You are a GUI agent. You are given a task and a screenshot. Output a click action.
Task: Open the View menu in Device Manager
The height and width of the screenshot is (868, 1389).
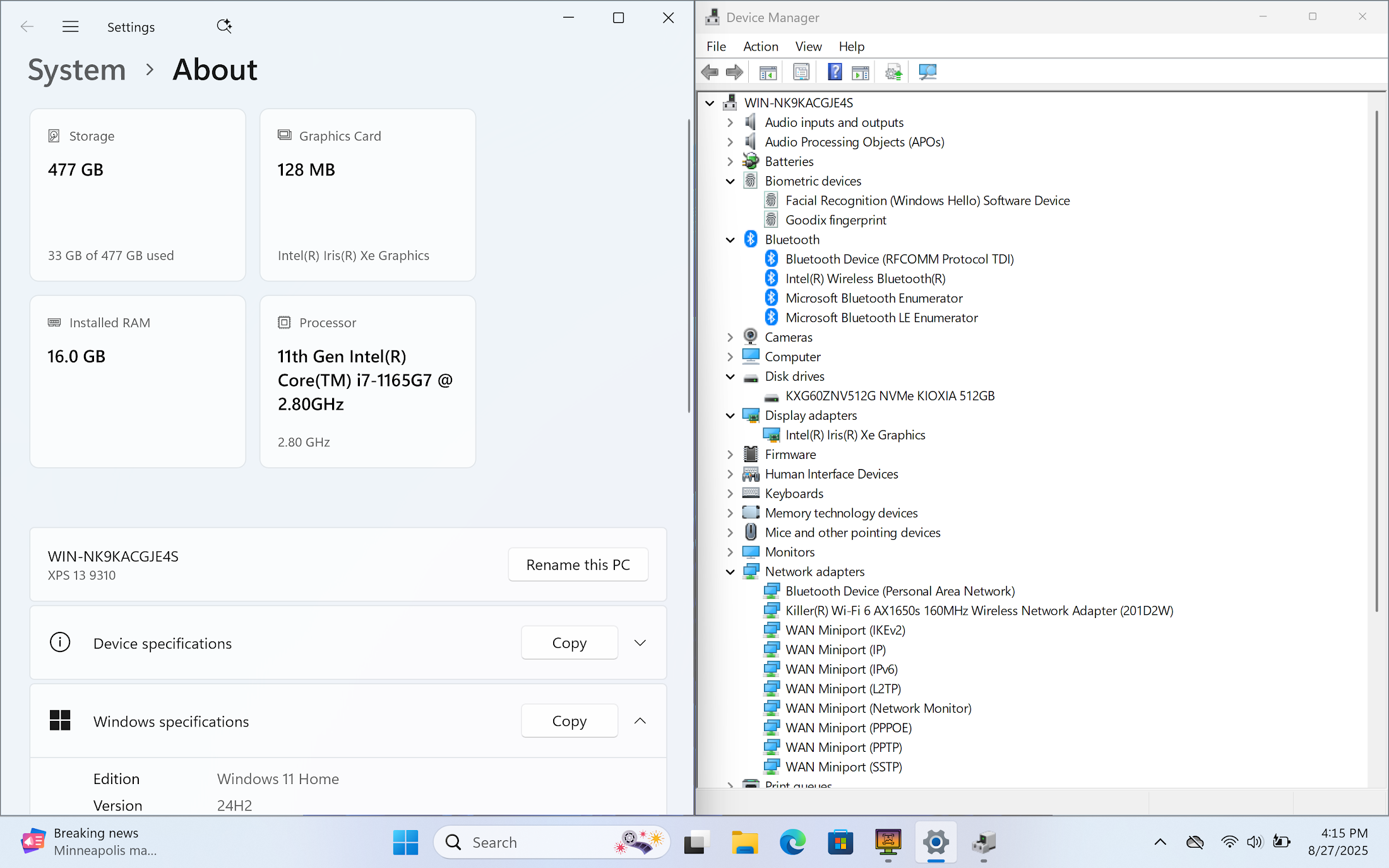(808, 46)
